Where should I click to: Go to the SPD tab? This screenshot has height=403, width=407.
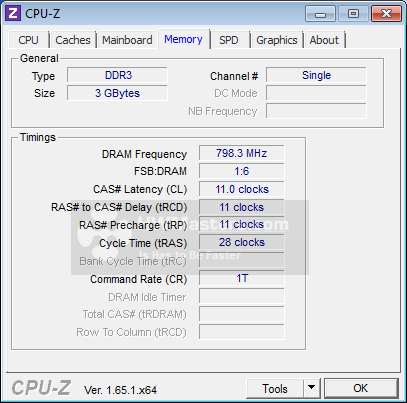[229, 40]
